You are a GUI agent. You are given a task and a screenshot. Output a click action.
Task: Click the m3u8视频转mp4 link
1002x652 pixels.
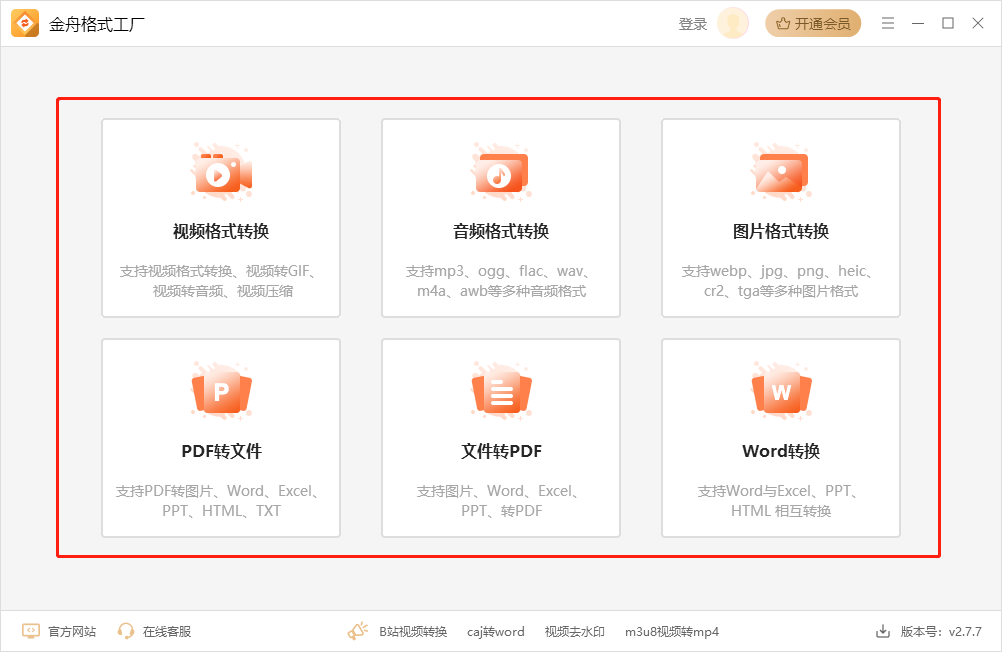tap(672, 632)
